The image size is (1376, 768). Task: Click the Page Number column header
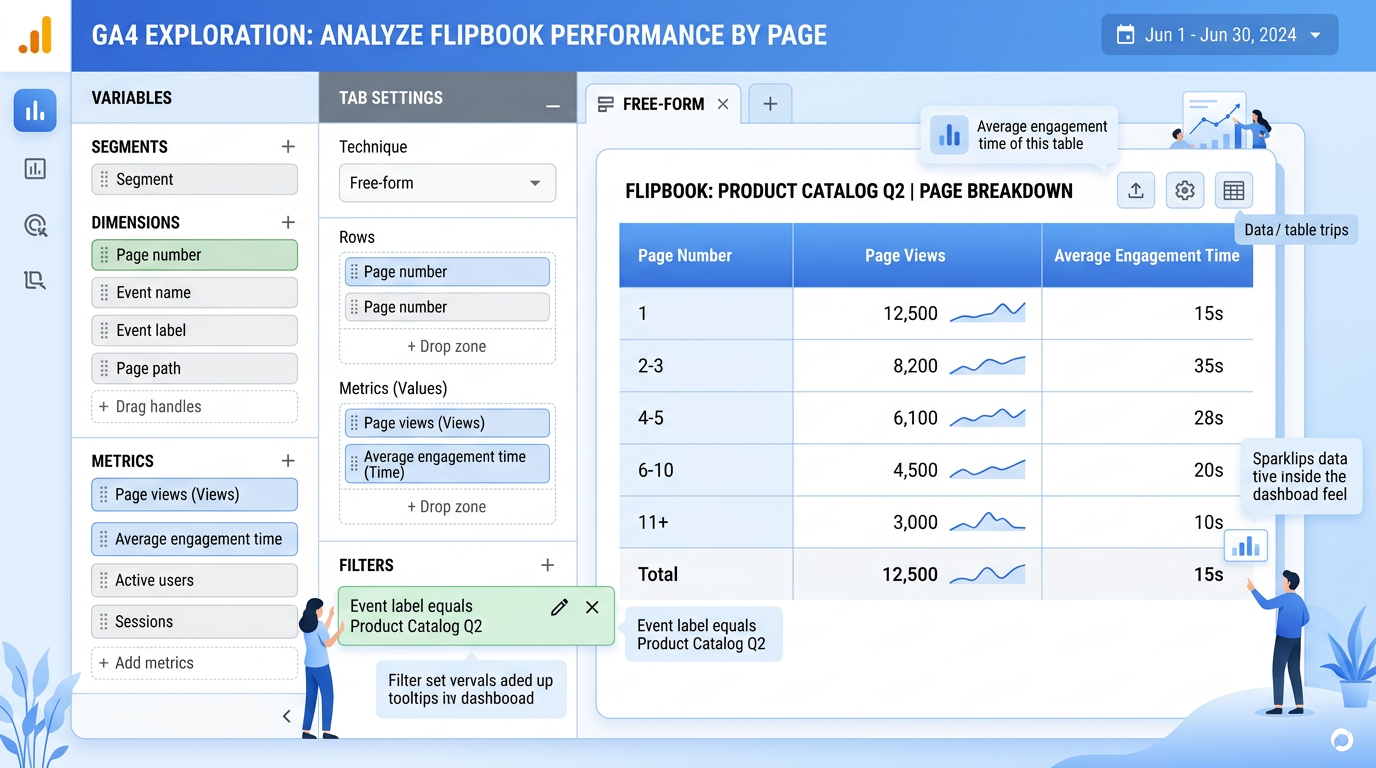click(706, 256)
